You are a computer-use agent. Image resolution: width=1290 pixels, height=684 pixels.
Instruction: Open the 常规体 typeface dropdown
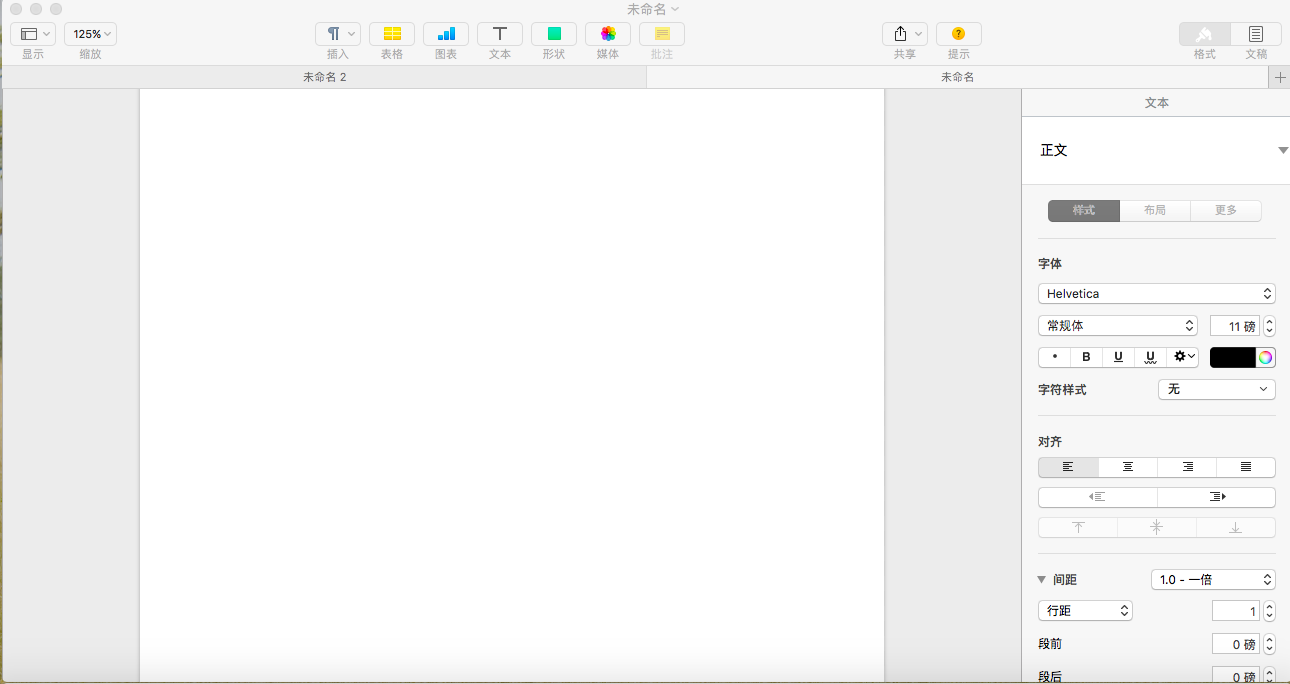coord(1118,326)
